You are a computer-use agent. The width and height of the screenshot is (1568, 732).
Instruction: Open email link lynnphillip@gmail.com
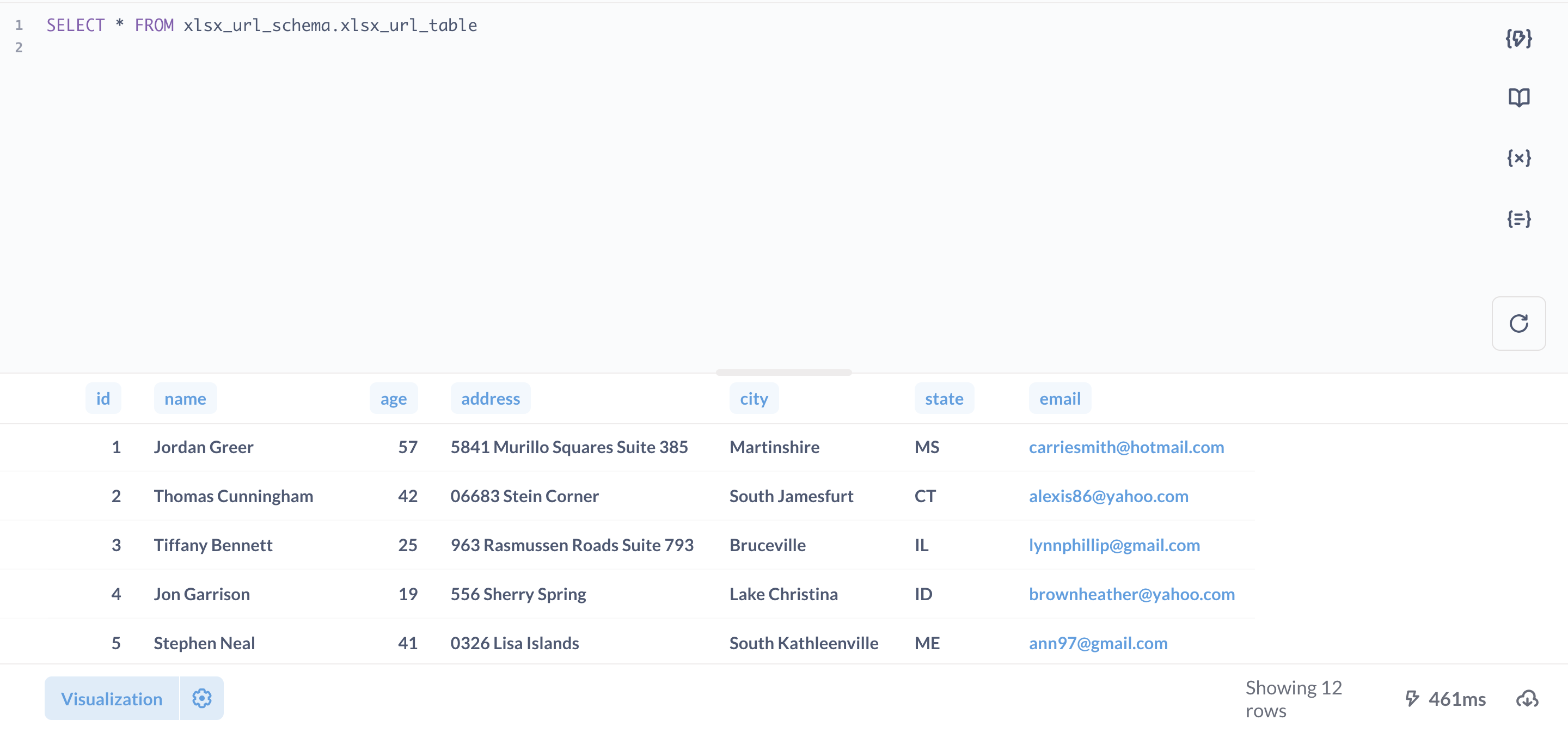tap(1114, 545)
